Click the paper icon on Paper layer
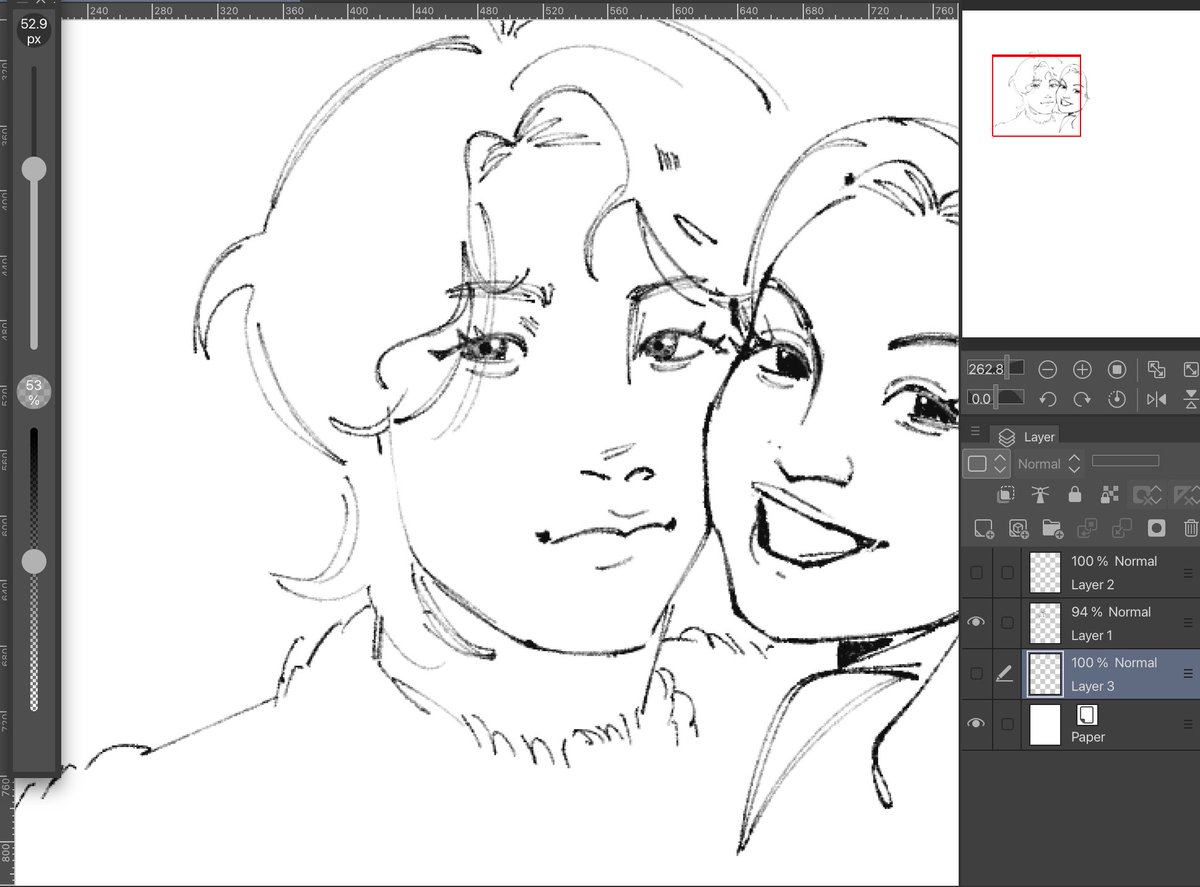Viewport: 1200px width, 887px height. click(1087, 714)
